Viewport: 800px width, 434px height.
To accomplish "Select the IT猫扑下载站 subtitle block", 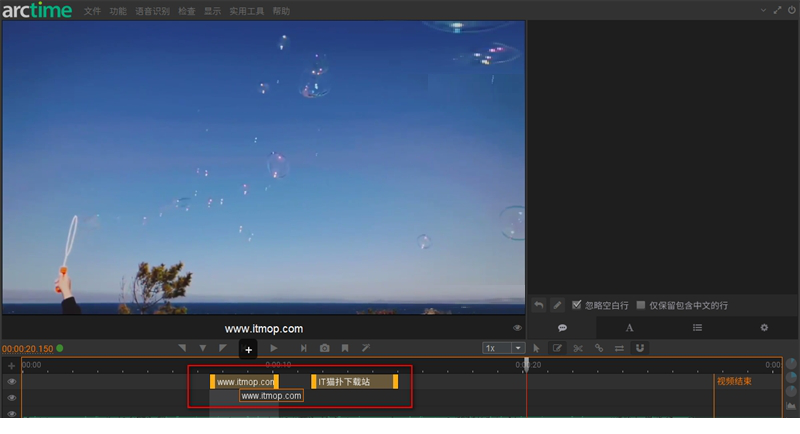I will tap(354, 381).
